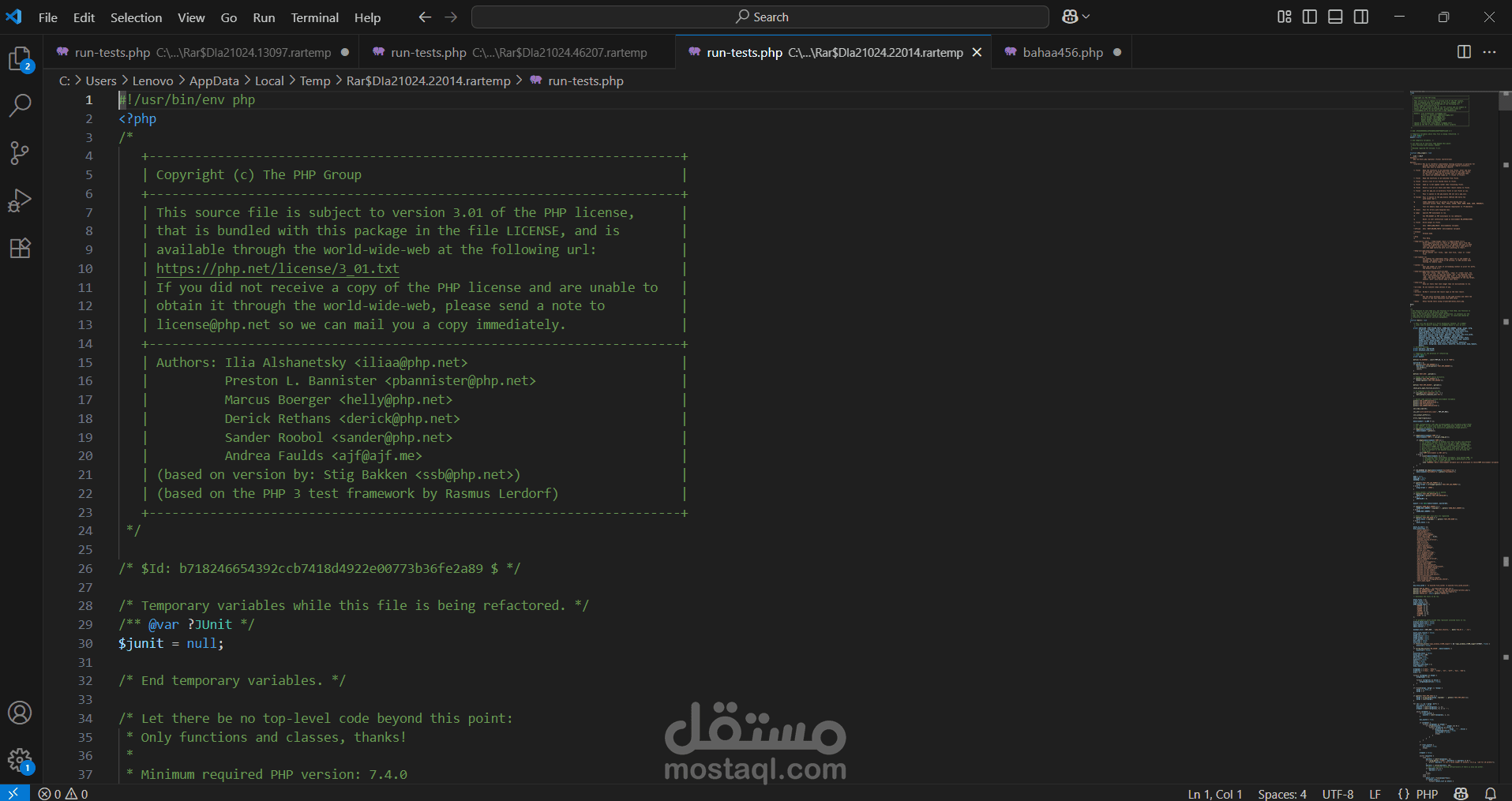Switch to the bahaa456.php tab
Viewport: 1512px width, 801px height.
click(x=1061, y=52)
